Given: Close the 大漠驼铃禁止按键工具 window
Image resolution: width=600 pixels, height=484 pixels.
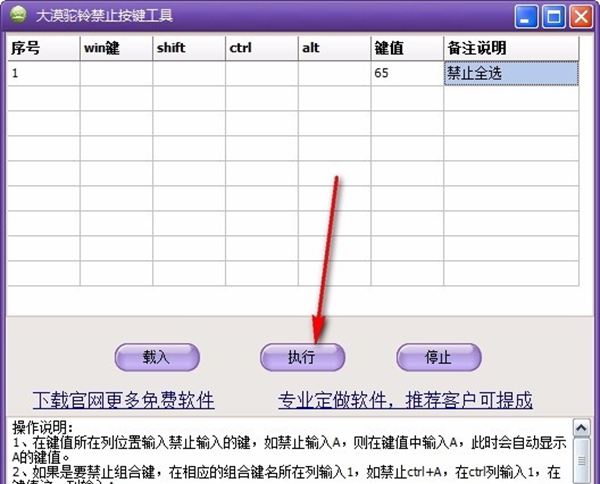Looking at the screenshot, I should (581, 16).
